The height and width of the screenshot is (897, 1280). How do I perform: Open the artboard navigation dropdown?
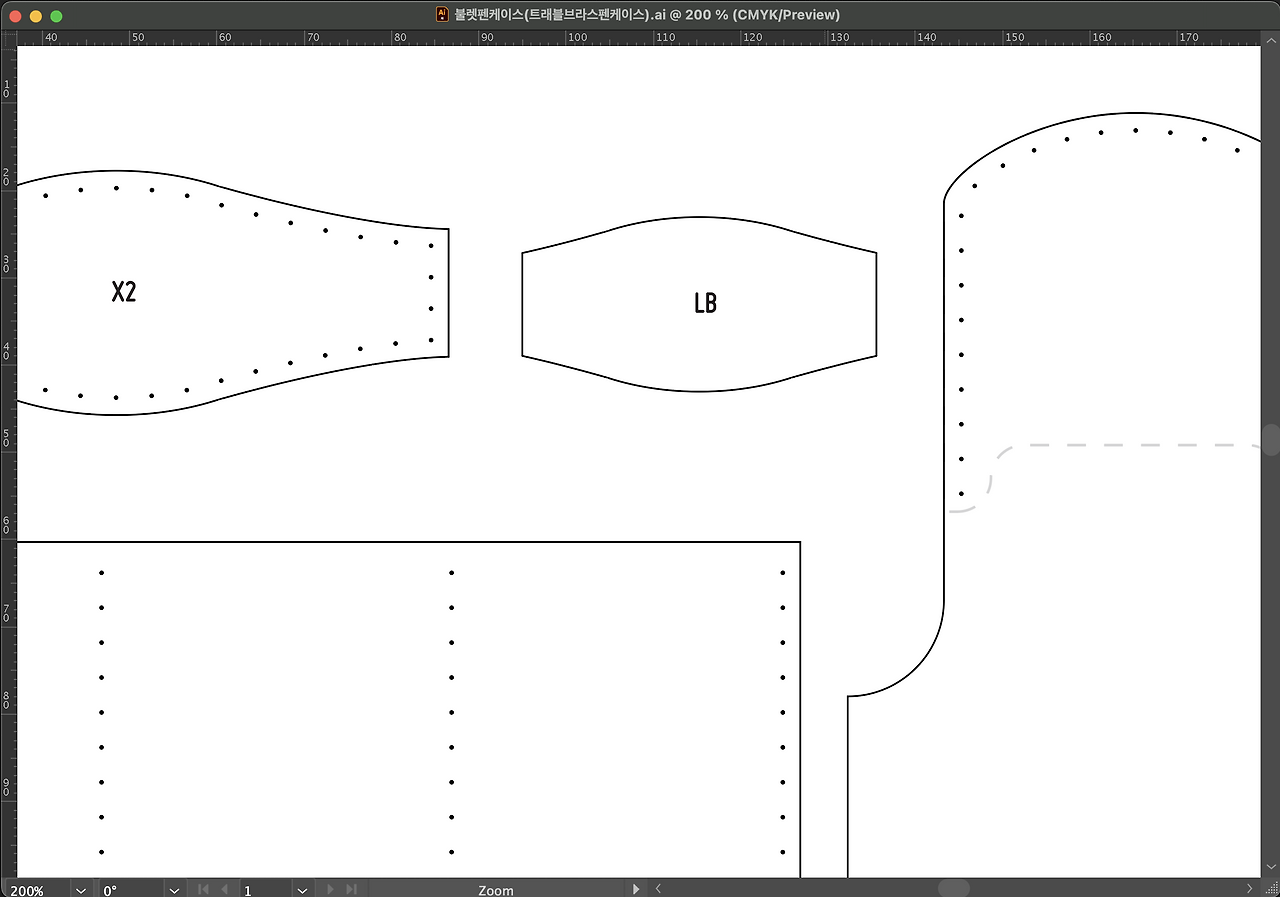pyautogui.click(x=302, y=889)
